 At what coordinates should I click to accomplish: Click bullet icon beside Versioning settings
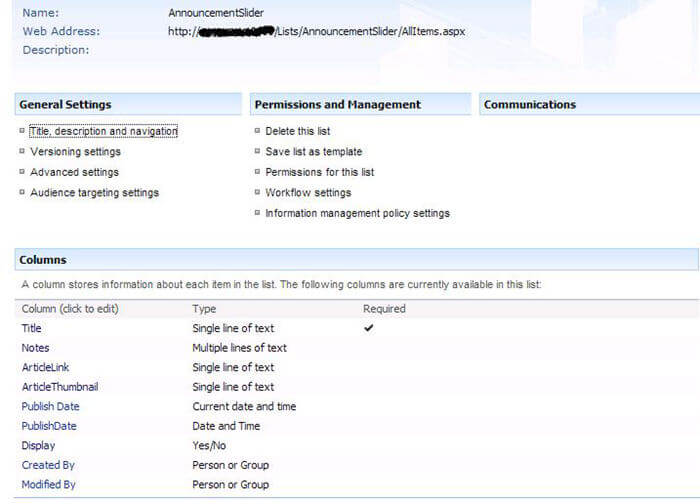(x=22, y=151)
